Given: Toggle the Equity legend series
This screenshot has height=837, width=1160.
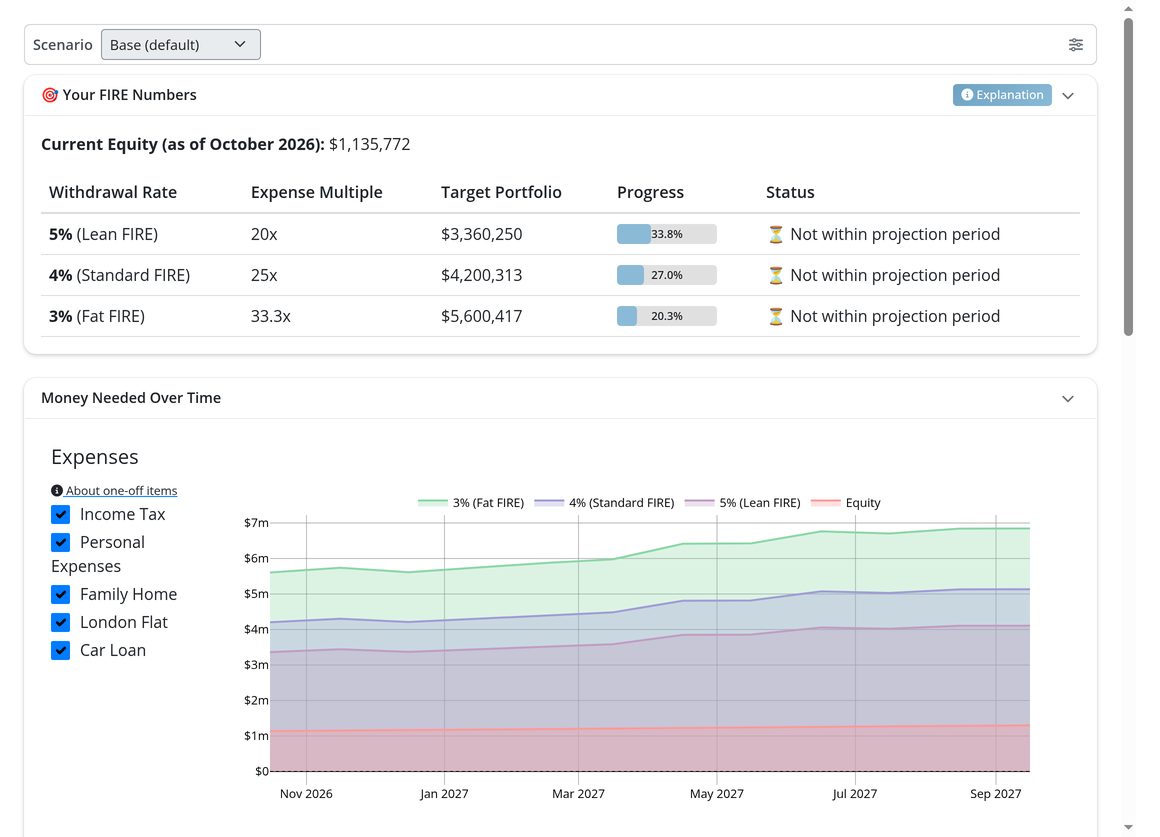Looking at the screenshot, I should pyautogui.click(x=846, y=502).
